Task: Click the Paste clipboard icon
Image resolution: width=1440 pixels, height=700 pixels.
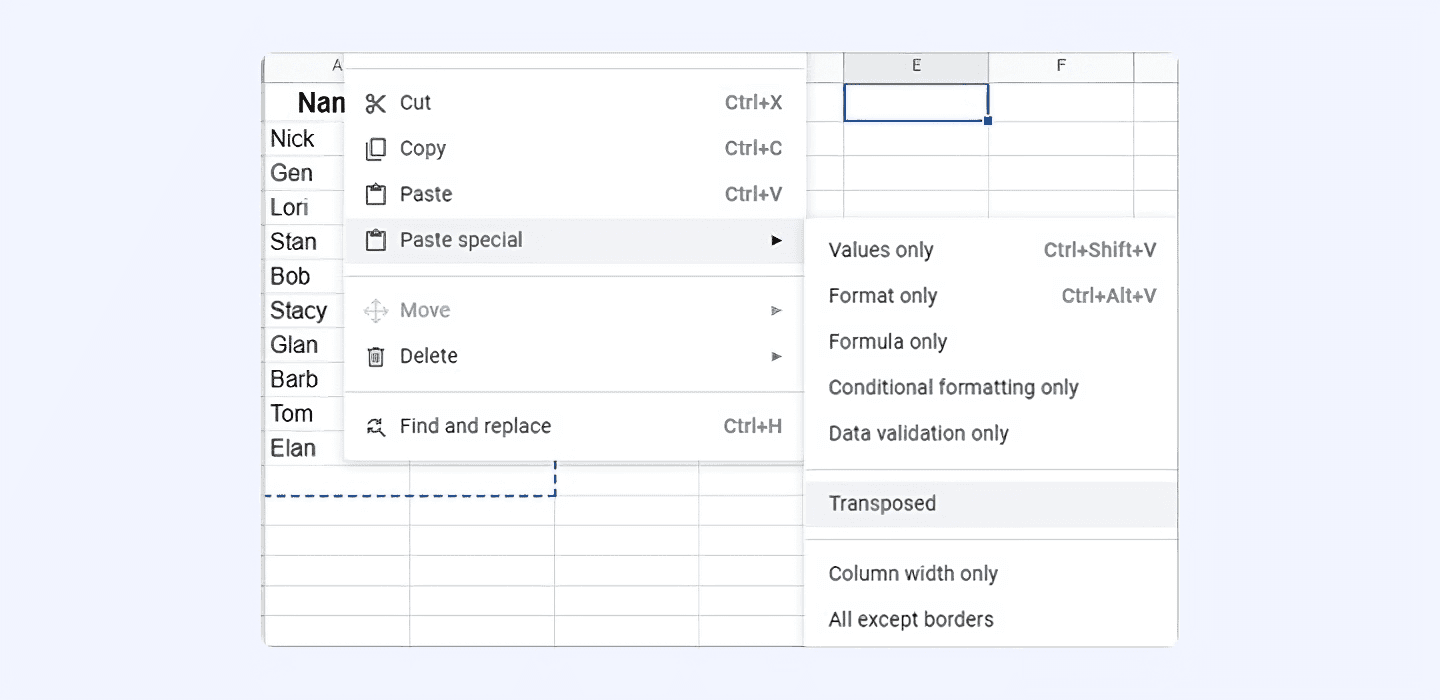Action: tap(376, 195)
